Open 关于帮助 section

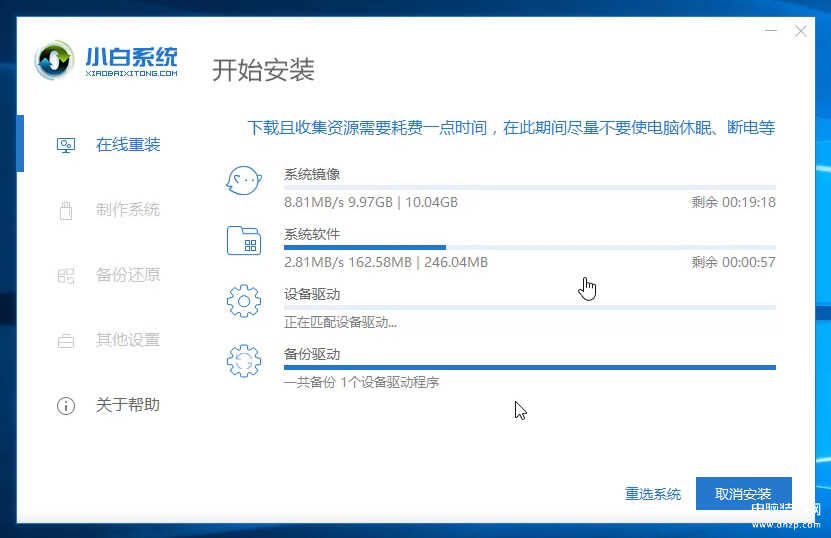(128, 405)
